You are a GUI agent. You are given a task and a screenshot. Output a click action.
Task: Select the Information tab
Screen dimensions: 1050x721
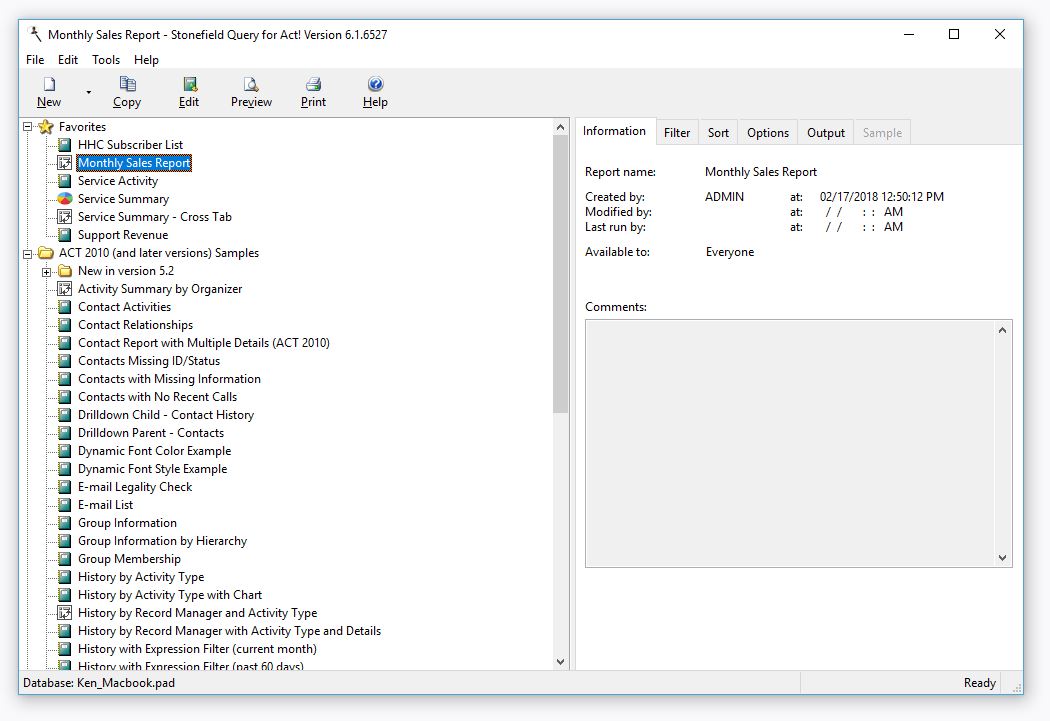(614, 131)
